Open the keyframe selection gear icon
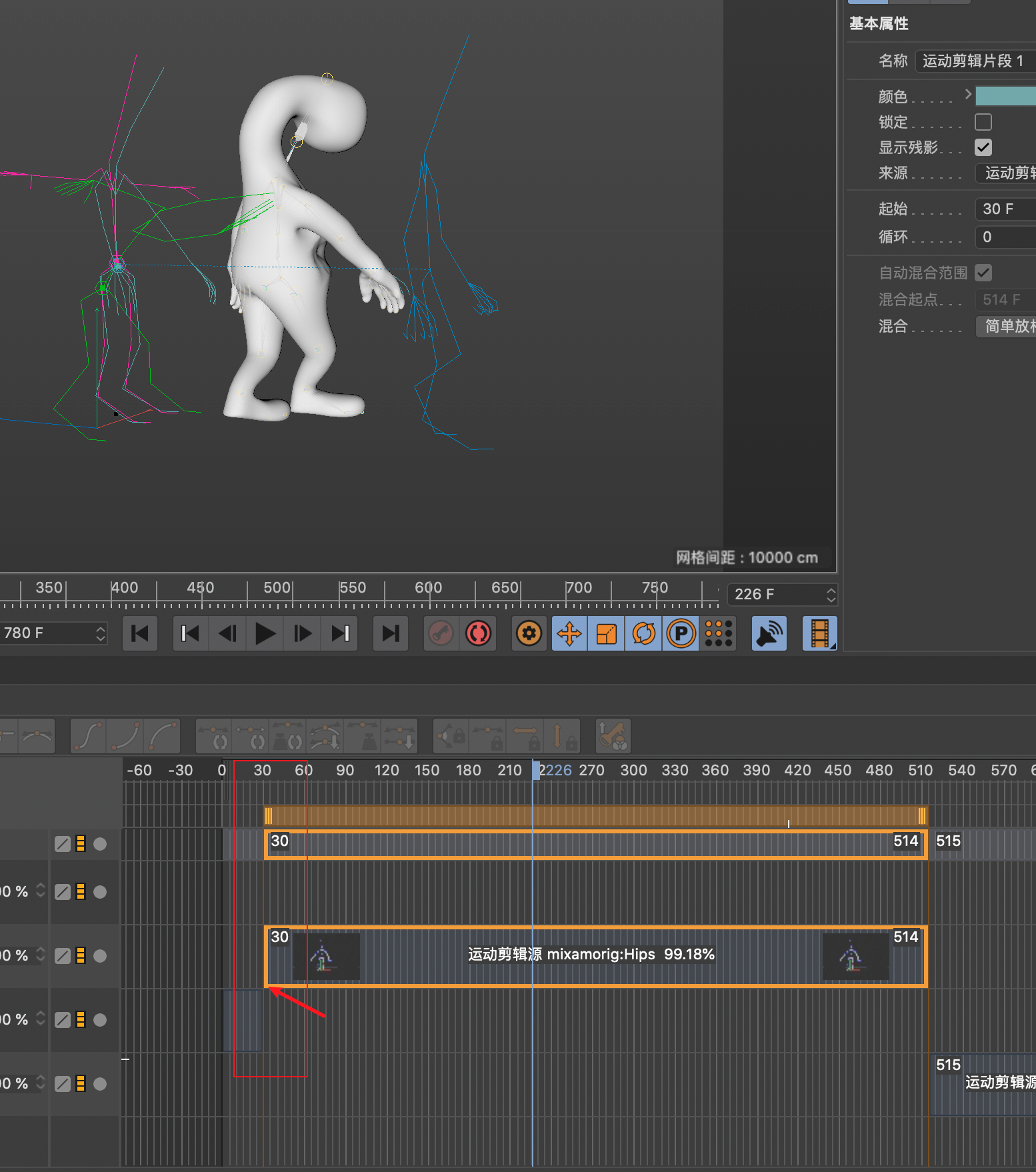Viewport: 1036px width, 1172px height. pos(529,633)
